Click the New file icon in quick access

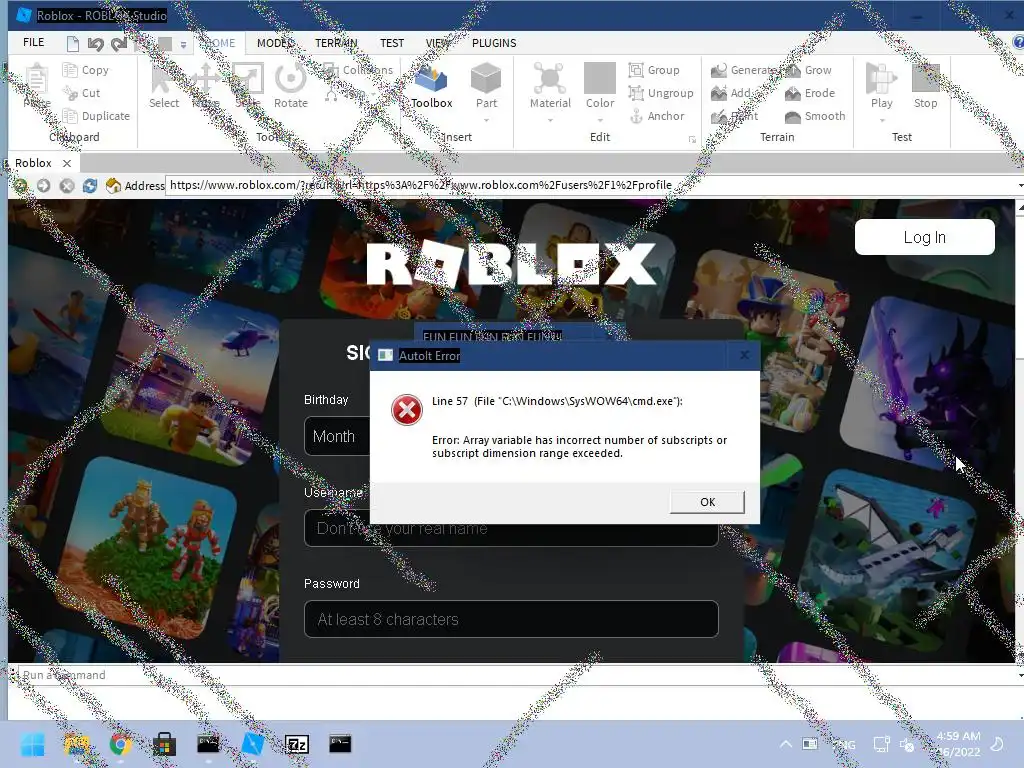click(x=72, y=44)
